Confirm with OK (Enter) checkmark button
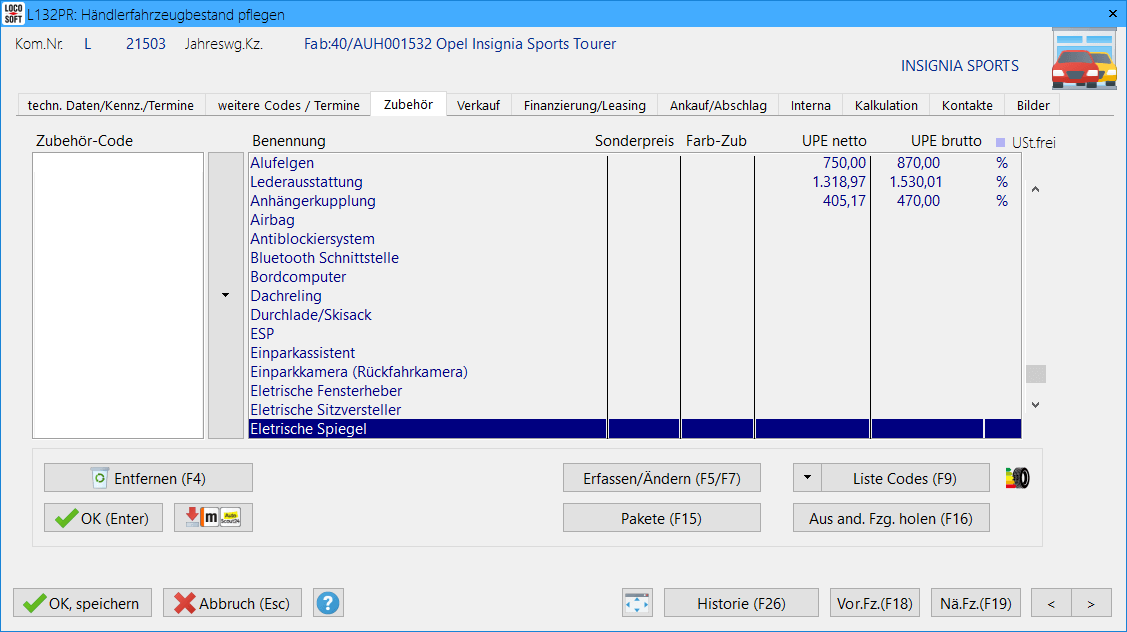This screenshot has height=632, width=1127. 103,517
